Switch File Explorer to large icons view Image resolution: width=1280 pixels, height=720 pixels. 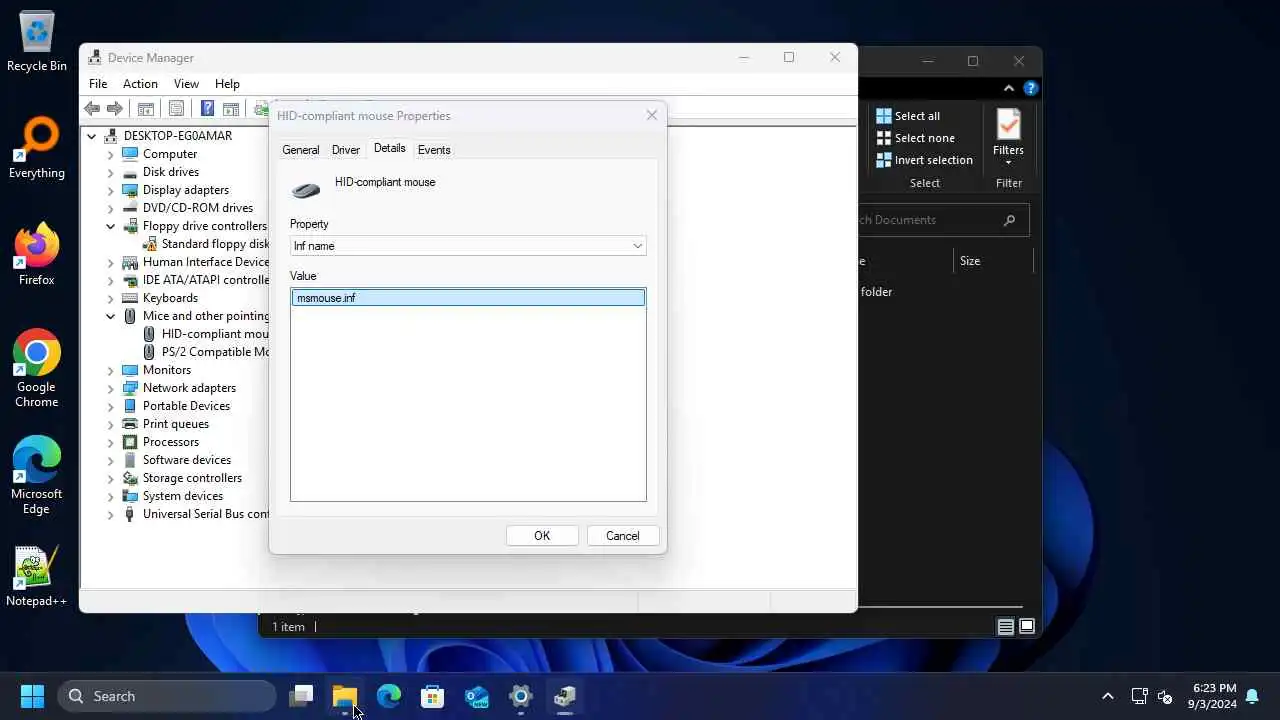point(1026,627)
